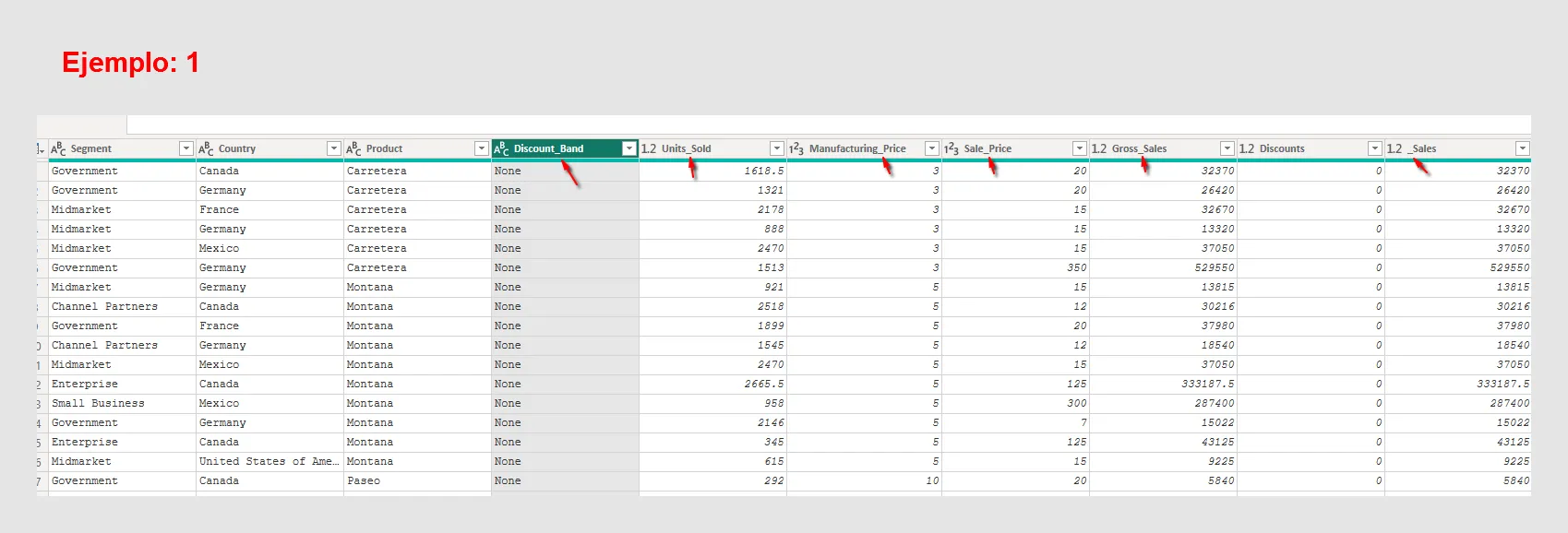Screen dimensions: 1568x533
Task: Expand the Units_Sold filter dropdown
Action: point(776,148)
